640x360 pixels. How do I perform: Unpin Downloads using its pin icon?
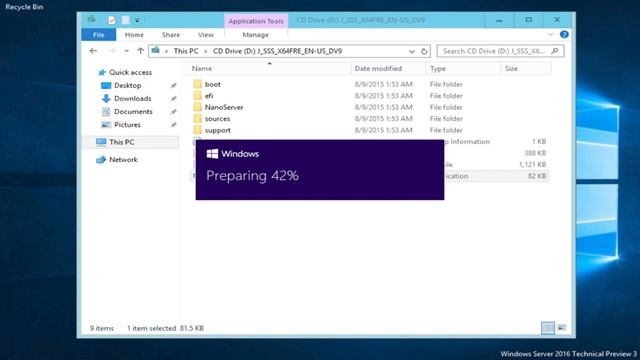(173, 99)
